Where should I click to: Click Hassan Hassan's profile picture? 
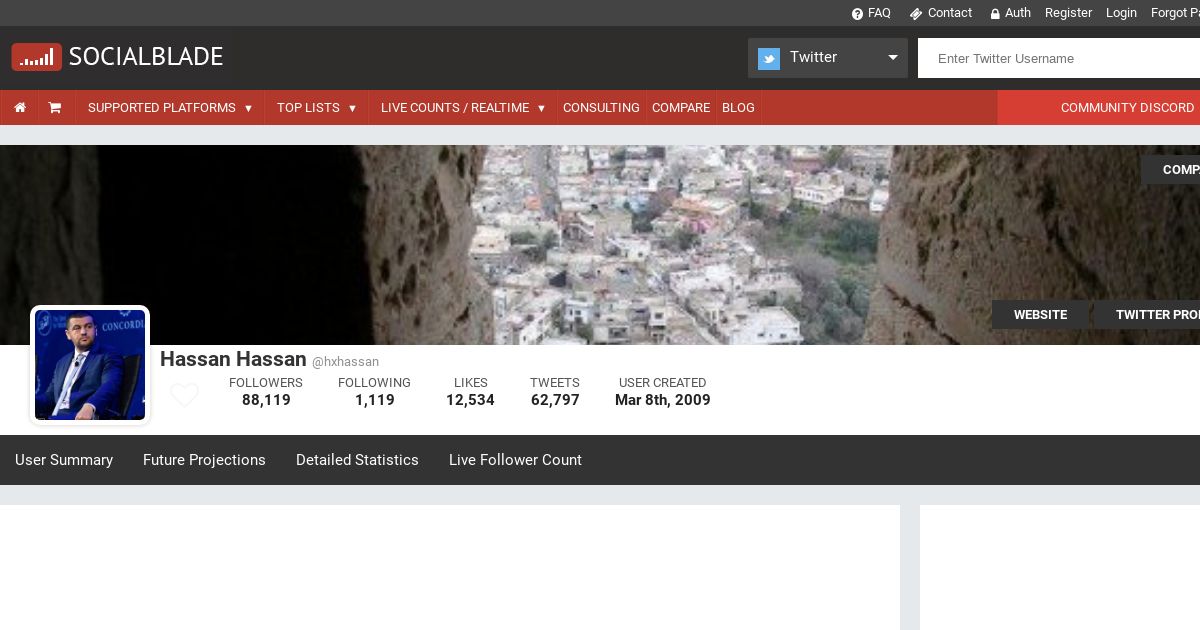[90, 365]
